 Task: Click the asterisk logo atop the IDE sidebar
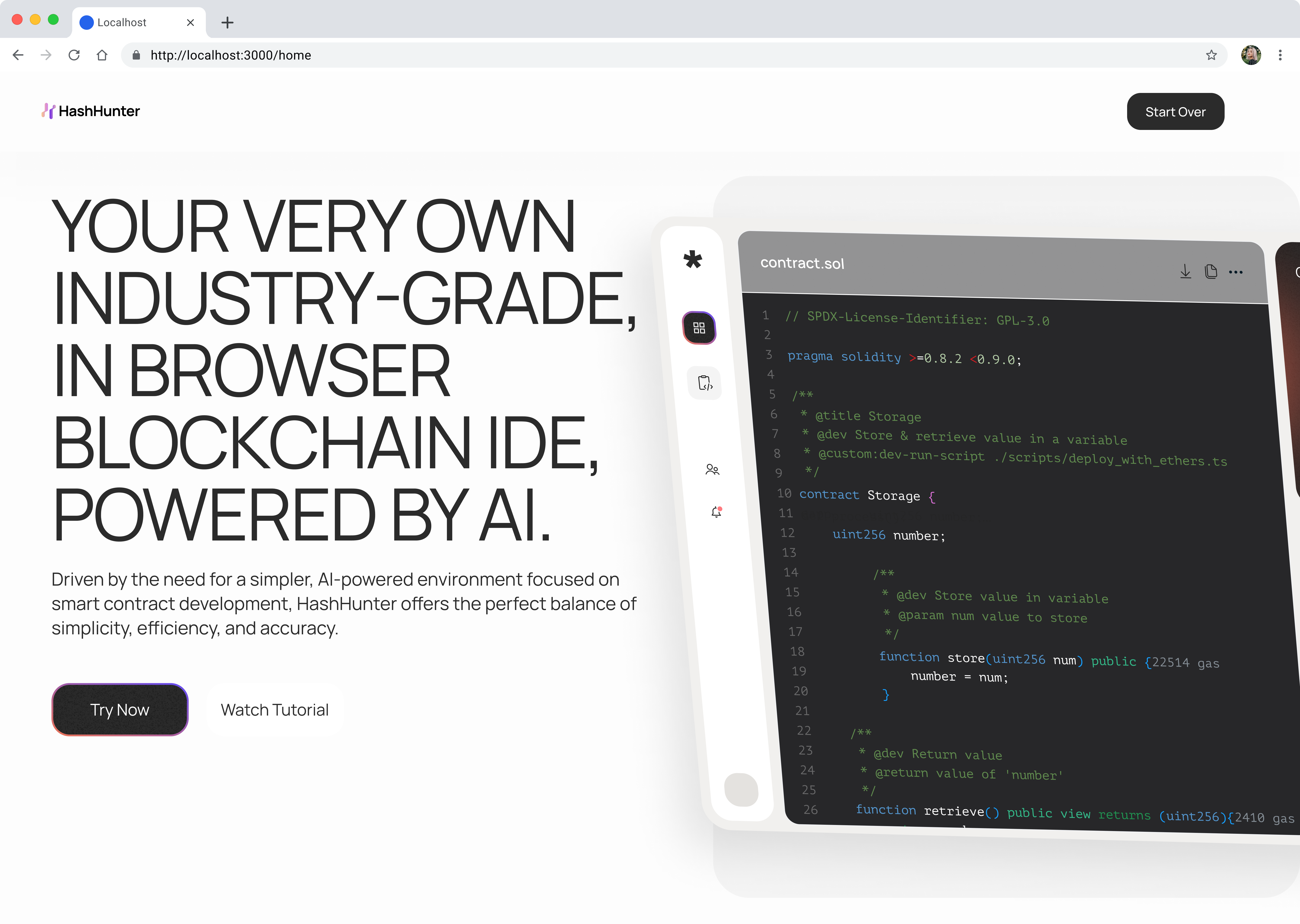(692, 261)
